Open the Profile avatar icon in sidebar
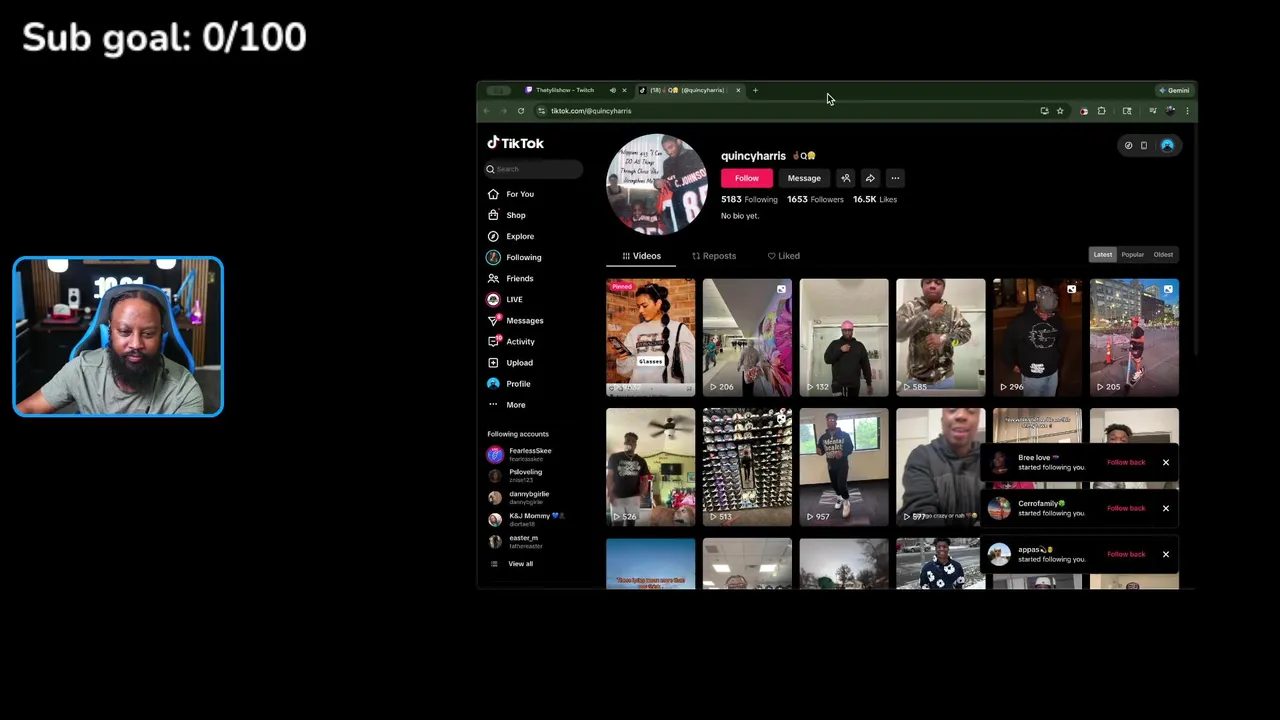 (x=493, y=383)
